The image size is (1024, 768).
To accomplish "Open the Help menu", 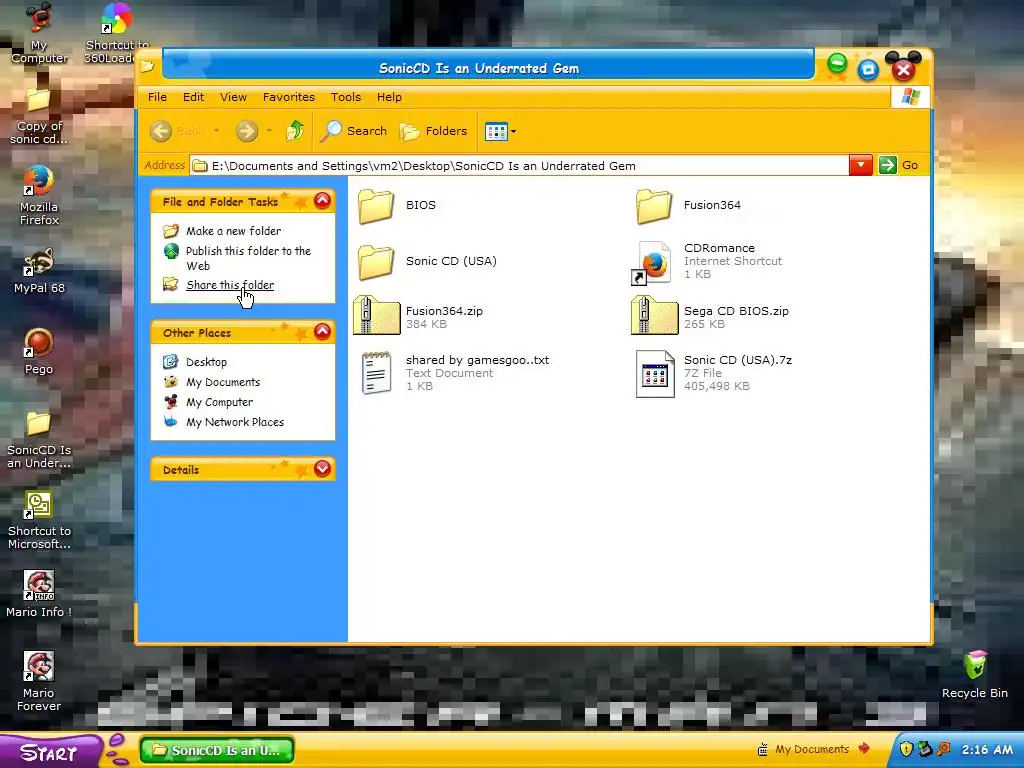I will (389, 97).
